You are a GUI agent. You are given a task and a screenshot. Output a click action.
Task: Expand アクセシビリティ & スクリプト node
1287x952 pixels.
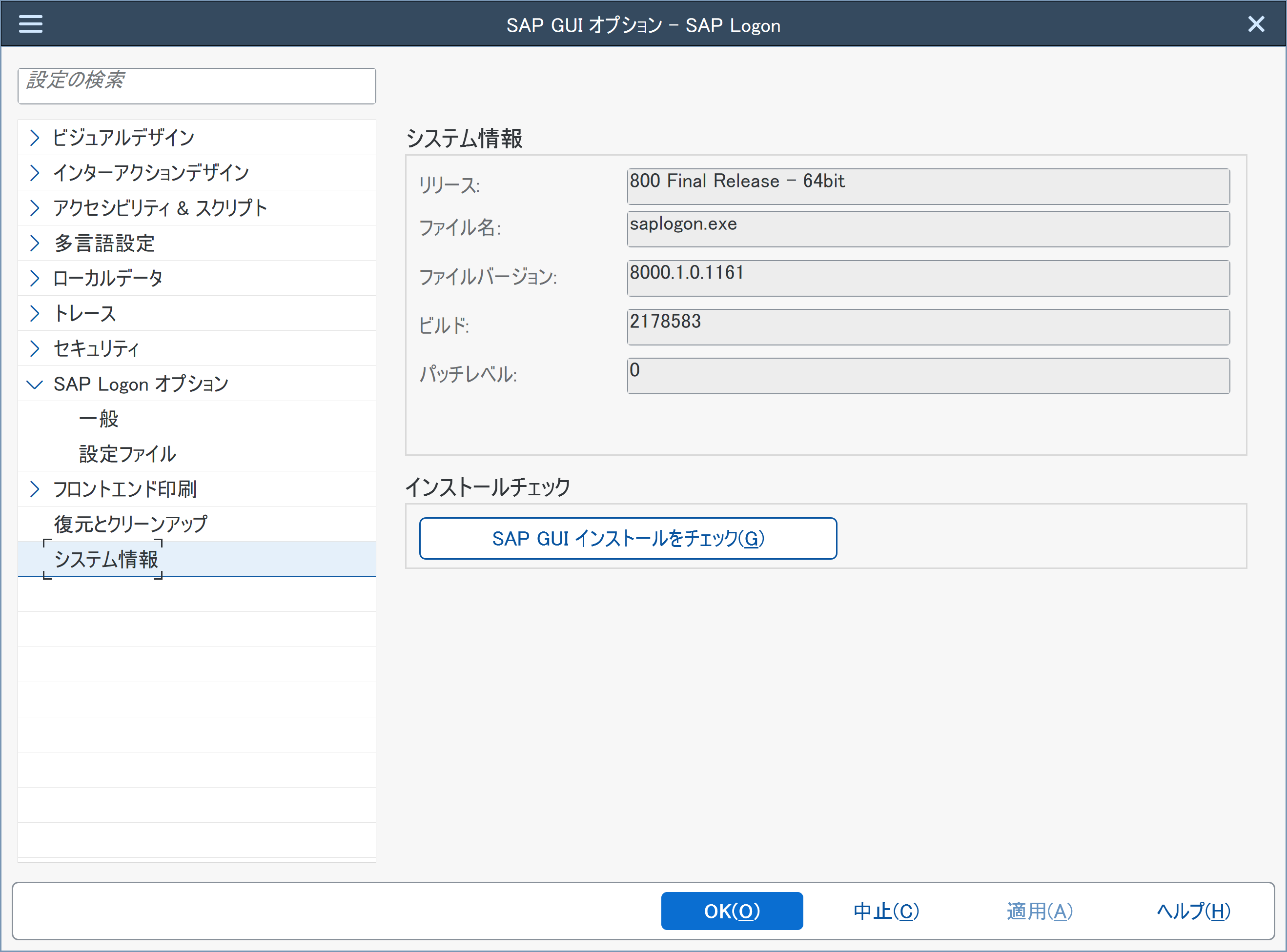pos(35,208)
